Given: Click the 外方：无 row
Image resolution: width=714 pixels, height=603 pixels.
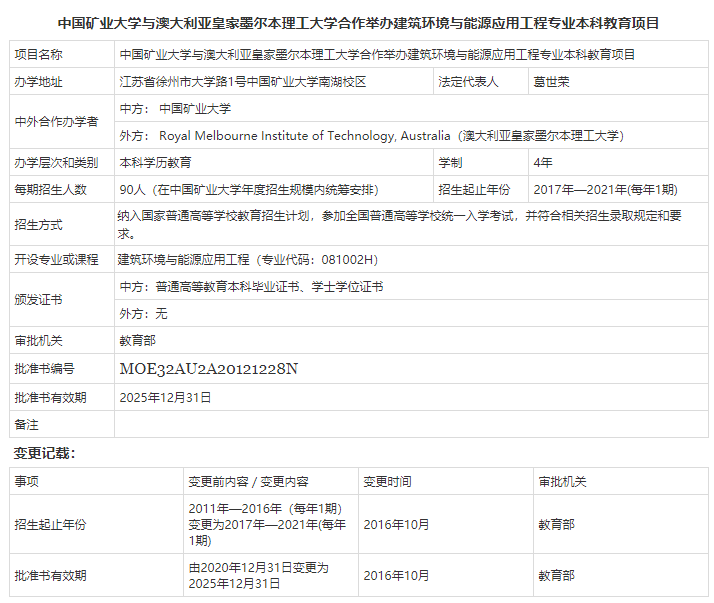Looking at the screenshot, I should (411, 313).
